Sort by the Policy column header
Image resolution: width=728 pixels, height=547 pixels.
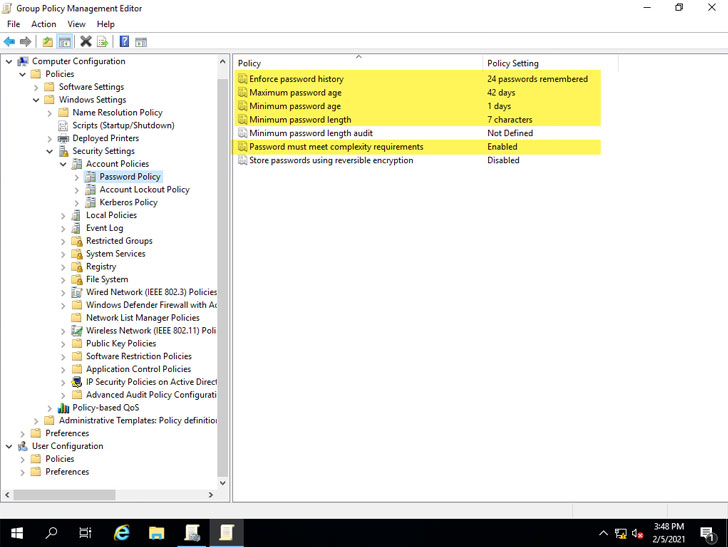[x=358, y=63]
